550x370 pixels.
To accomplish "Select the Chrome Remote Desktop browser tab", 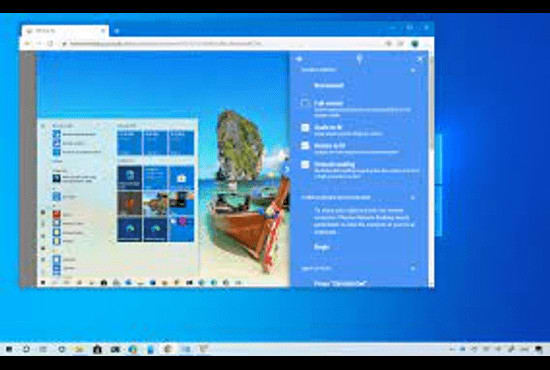I will [65, 31].
